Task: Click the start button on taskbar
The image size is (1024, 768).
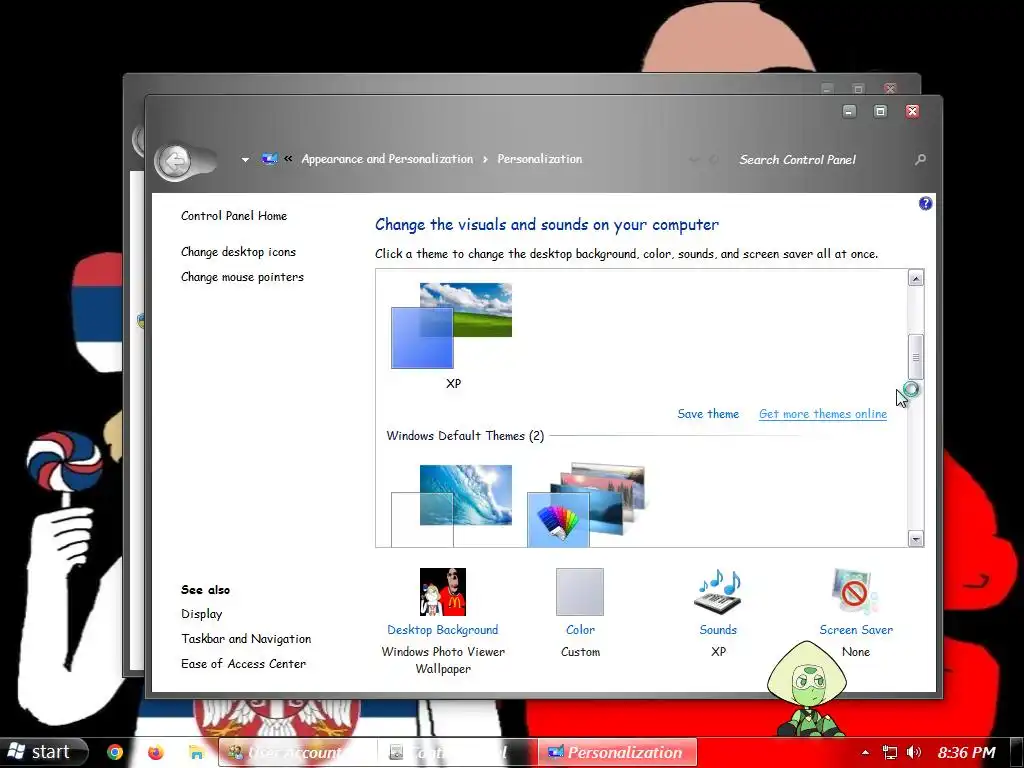Action: click(x=43, y=752)
